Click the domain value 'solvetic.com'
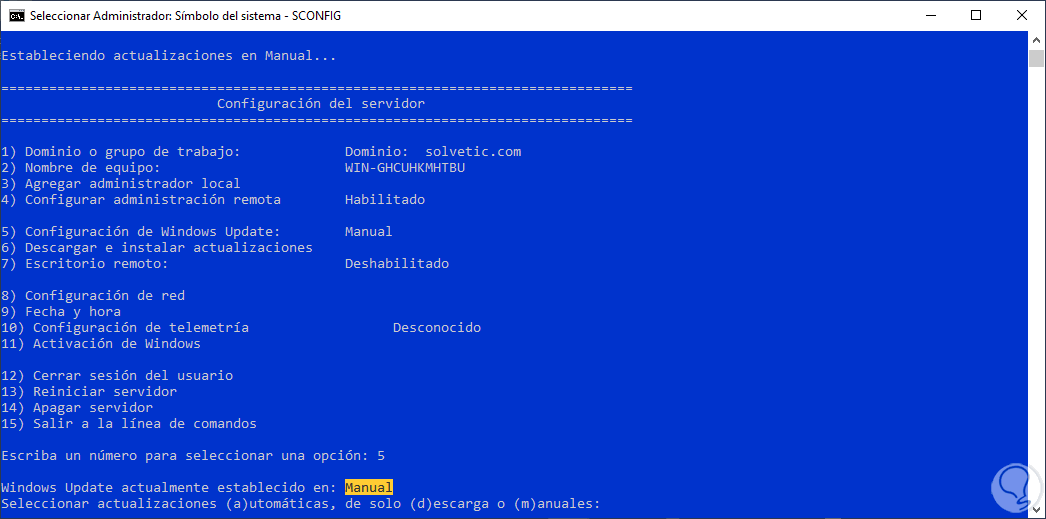The height and width of the screenshot is (519, 1046). click(x=473, y=152)
